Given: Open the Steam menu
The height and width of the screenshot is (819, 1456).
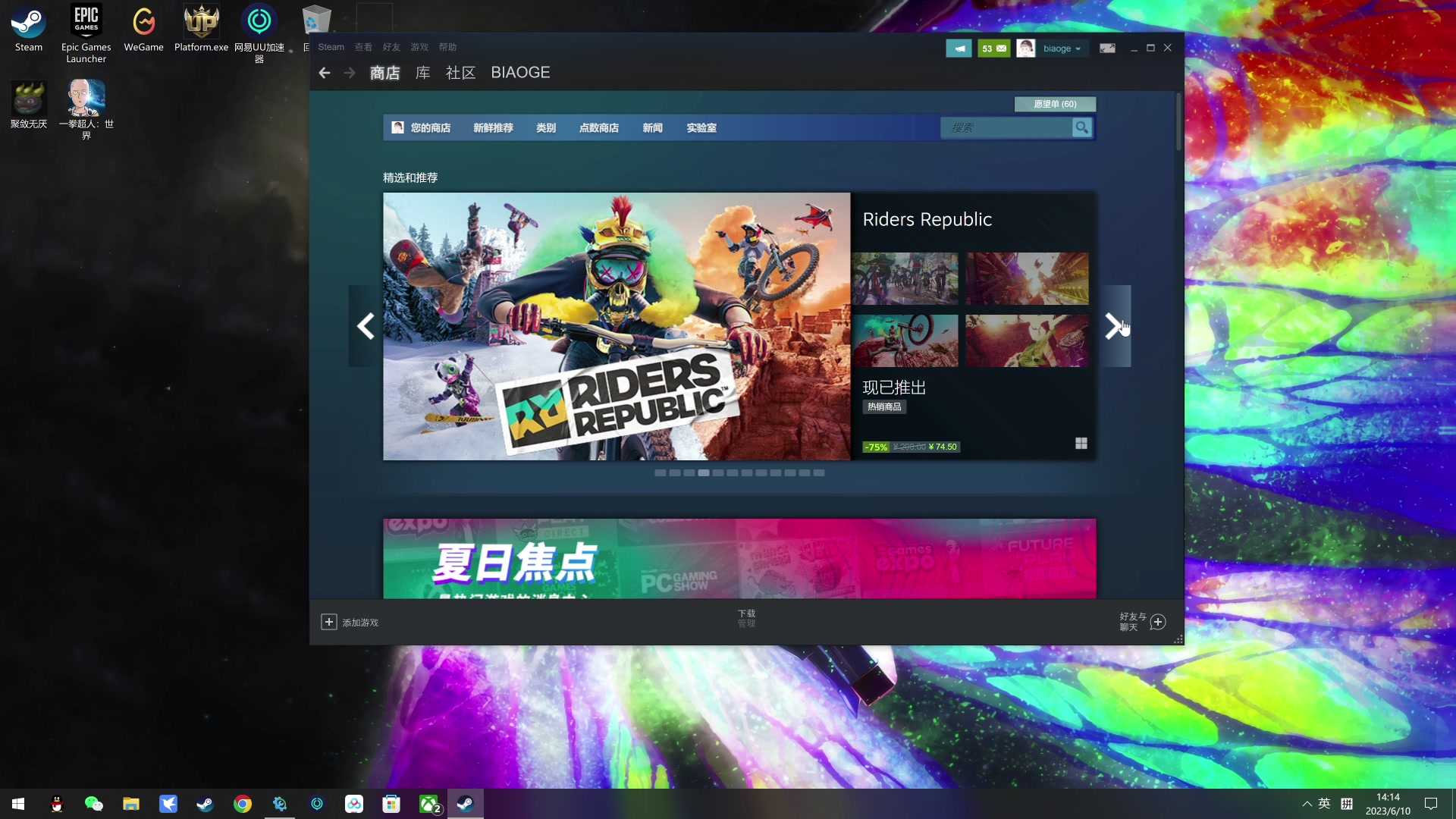Looking at the screenshot, I should [331, 47].
